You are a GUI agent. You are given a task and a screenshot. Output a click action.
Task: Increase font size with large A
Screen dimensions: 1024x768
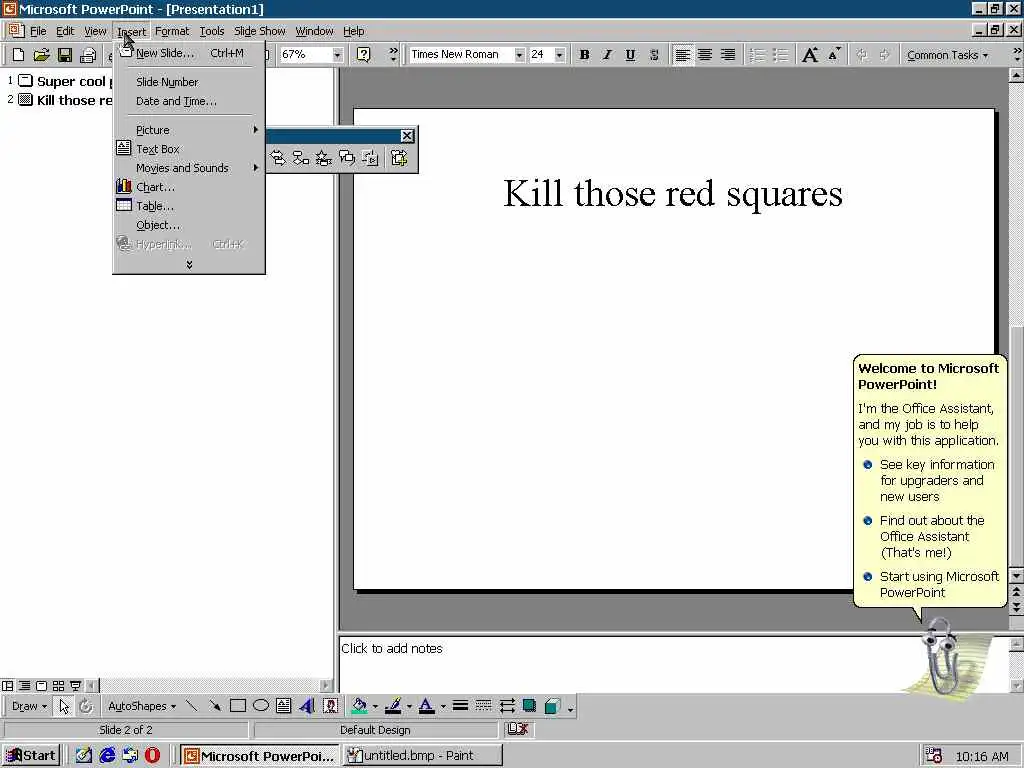810,55
